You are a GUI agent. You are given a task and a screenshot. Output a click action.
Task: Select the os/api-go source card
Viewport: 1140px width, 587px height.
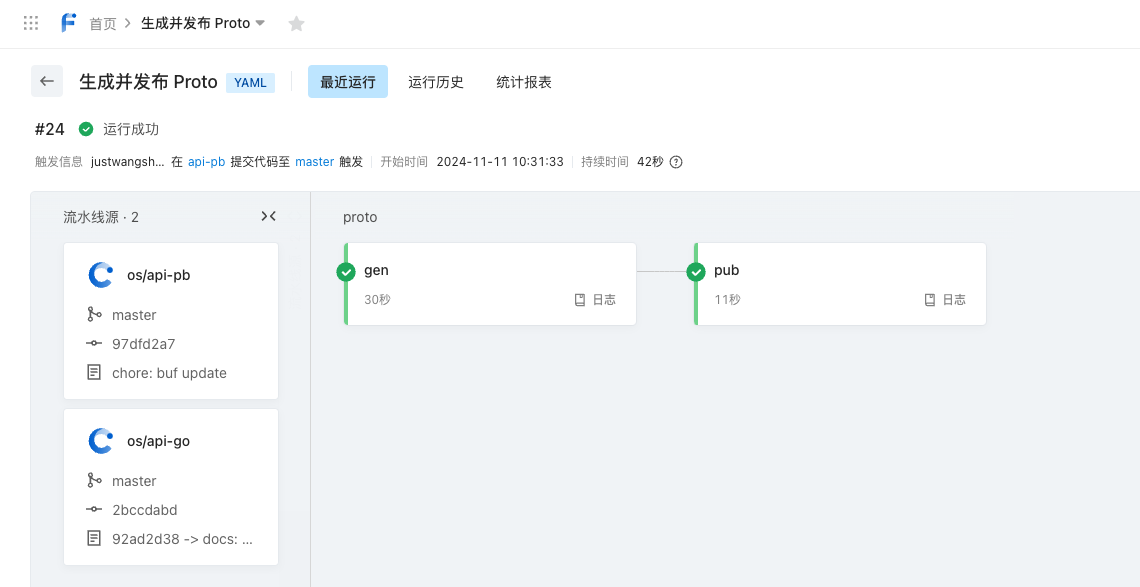point(171,487)
